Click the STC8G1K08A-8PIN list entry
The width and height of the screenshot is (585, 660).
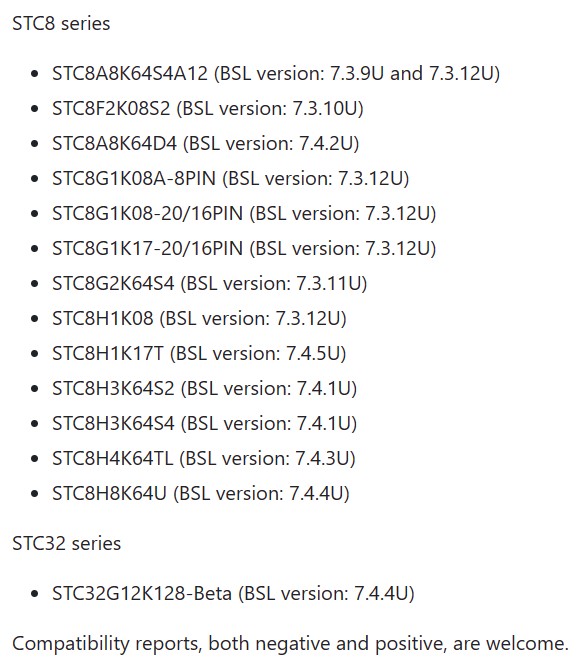click(230, 178)
